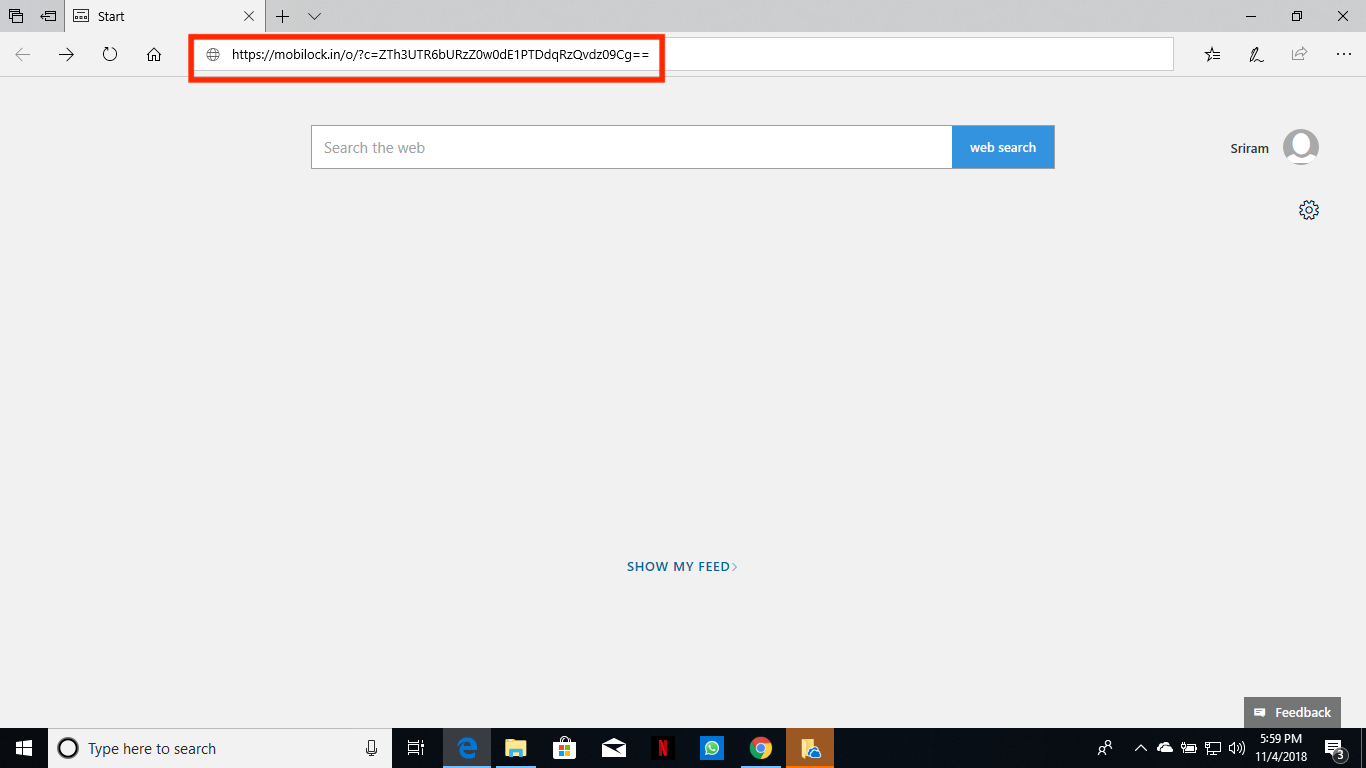Open the highlighted folder app in taskbar
1366x768 pixels.
coord(810,748)
